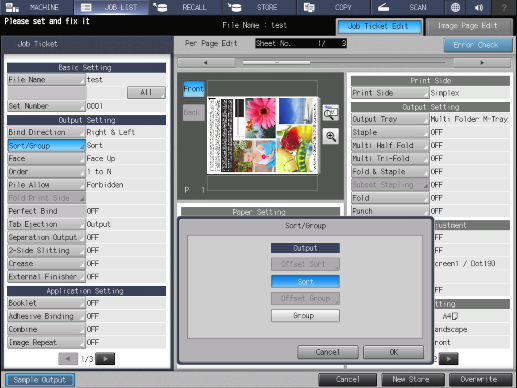Confirm Sort/Group dialog with OK
The width and height of the screenshot is (517, 388).
tap(393, 352)
